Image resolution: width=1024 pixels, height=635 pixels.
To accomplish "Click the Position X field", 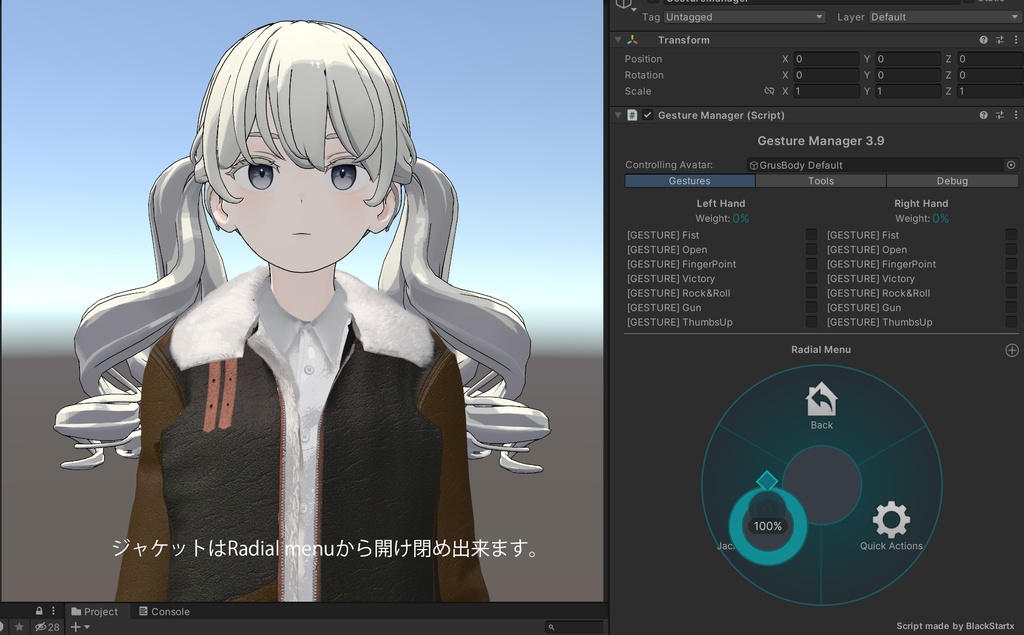I will [x=826, y=59].
